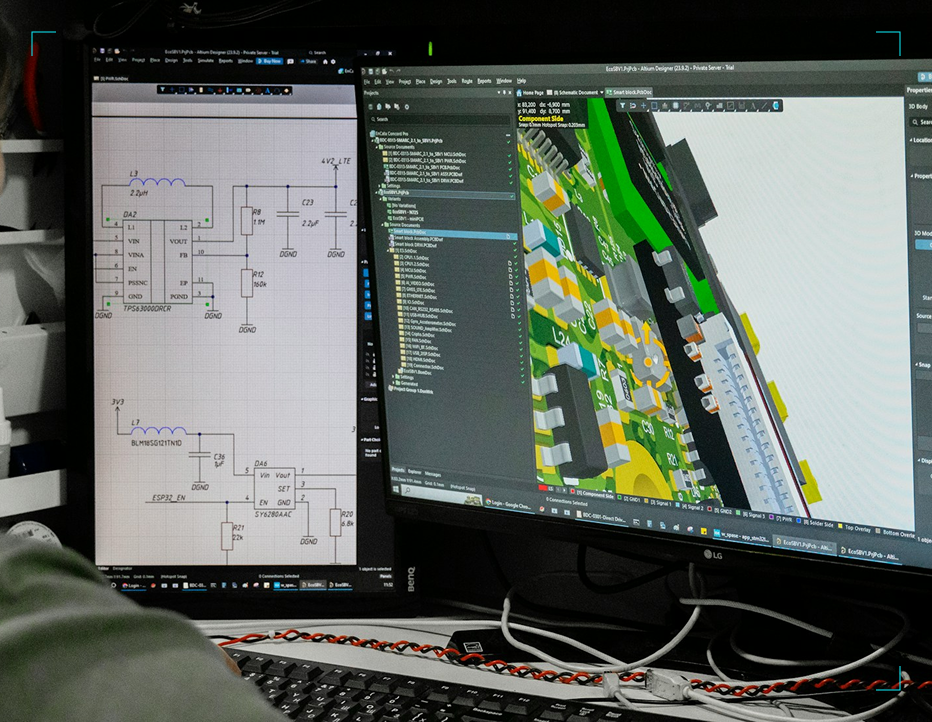Screen dimensions: 932x722
Task: Click the Buy Now button
Action: coord(272,61)
